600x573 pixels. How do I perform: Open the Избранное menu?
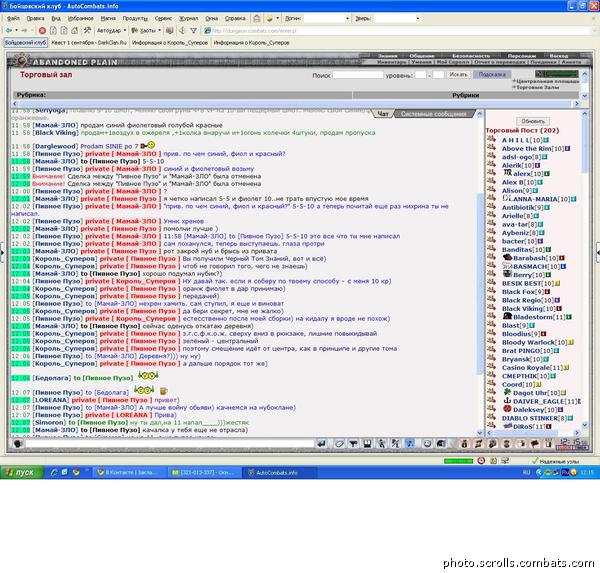[x=80, y=18]
